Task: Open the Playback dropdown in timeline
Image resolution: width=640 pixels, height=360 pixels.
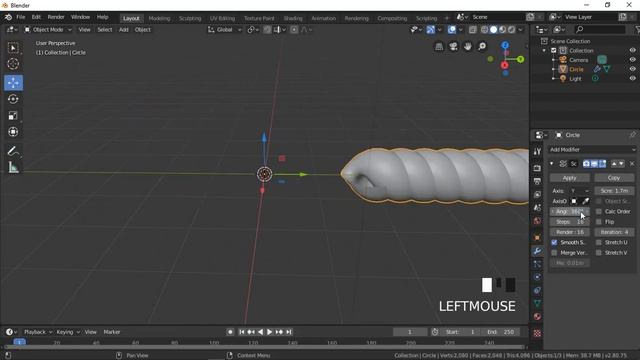Action: [x=38, y=332]
